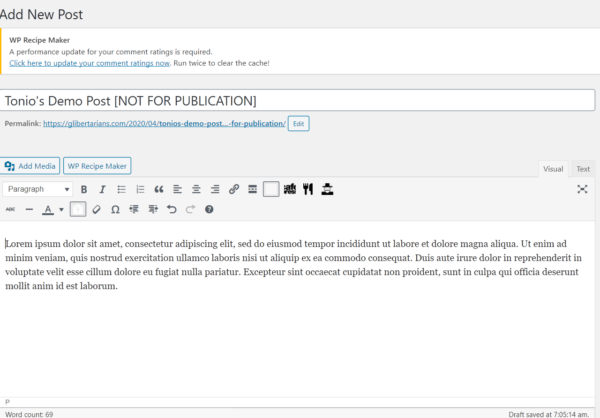The height and width of the screenshot is (418, 600).
Task: Apply italic formatting
Action: click(103, 189)
